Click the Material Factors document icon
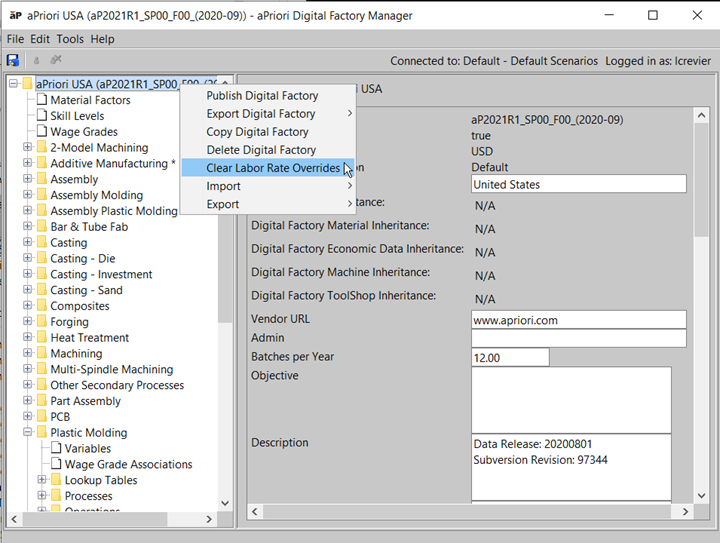Screen dimensions: 720x543 click(x=42, y=100)
